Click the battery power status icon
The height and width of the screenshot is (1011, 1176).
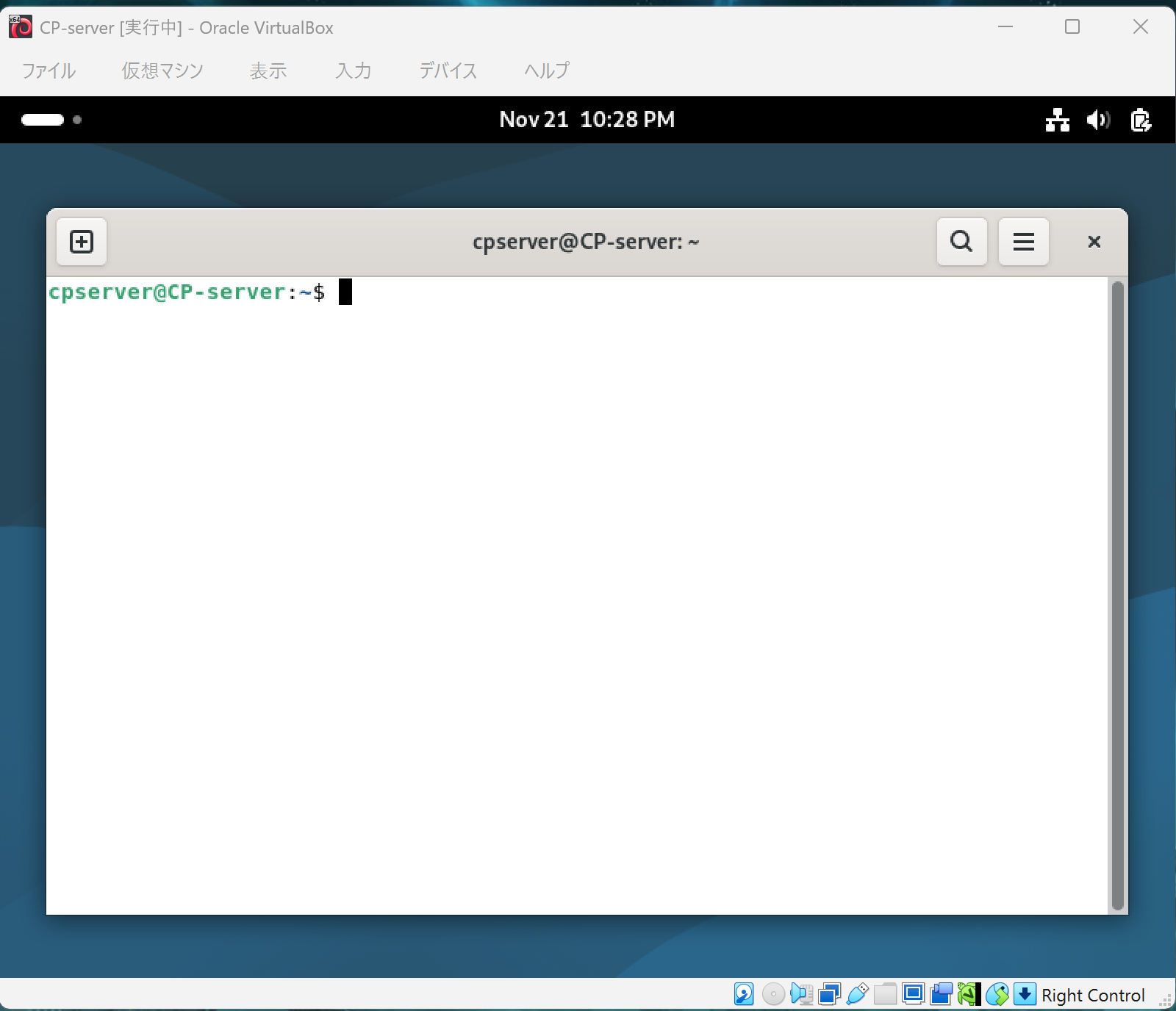tap(1140, 120)
